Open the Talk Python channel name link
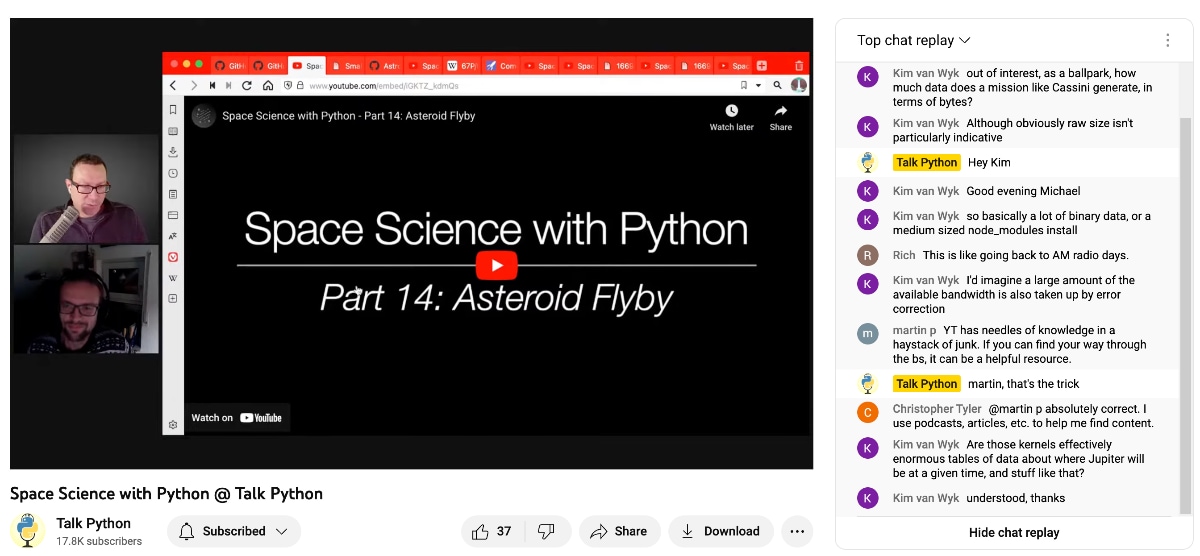This screenshot has height=556, width=1200. coord(94,523)
